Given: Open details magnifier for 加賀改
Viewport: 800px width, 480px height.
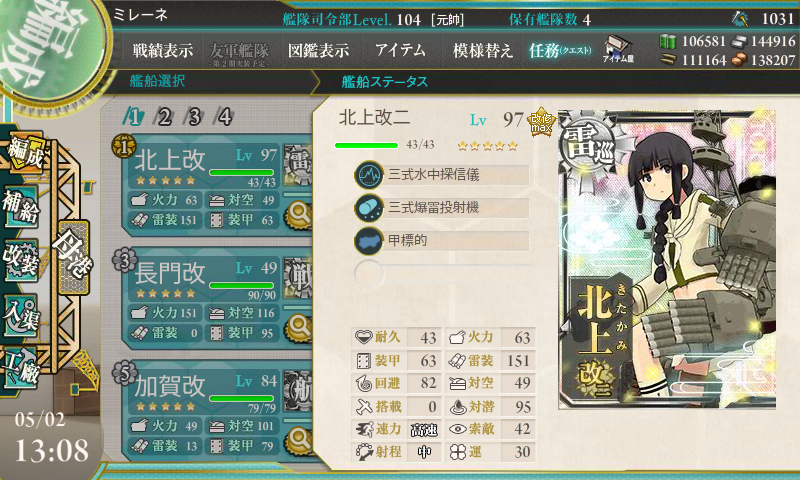Looking at the screenshot, I should click(x=299, y=441).
